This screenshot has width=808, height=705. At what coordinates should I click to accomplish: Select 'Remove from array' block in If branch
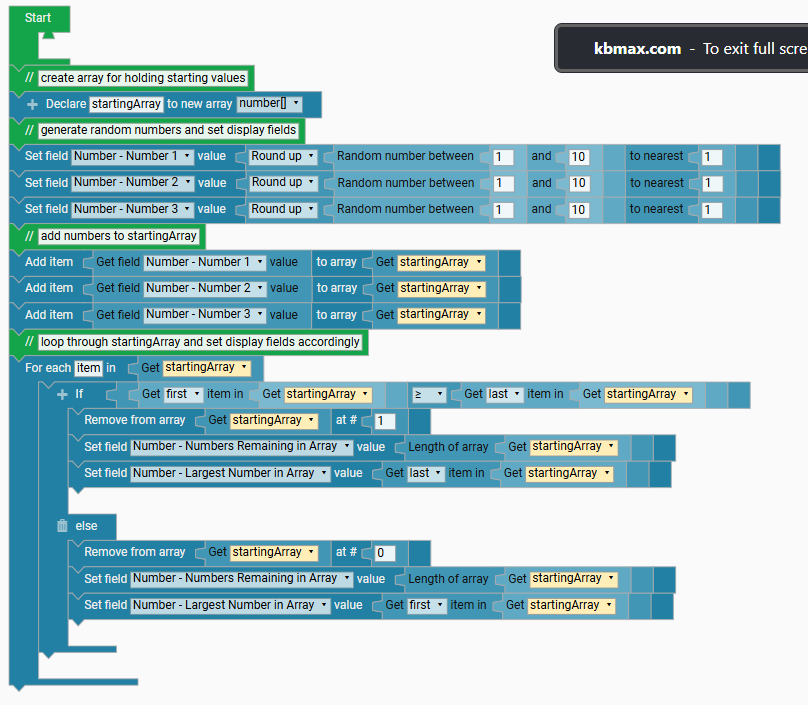pos(134,421)
